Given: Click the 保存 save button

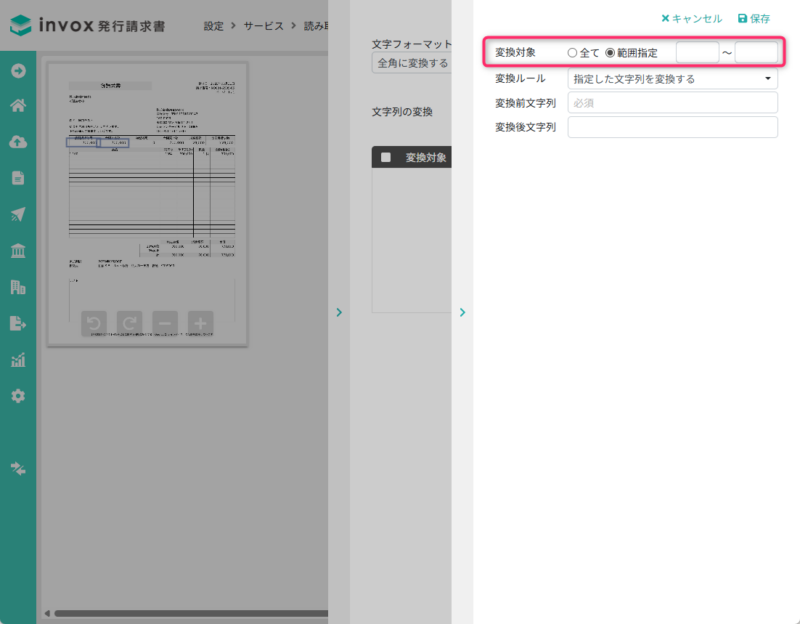Looking at the screenshot, I should (x=753, y=18).
